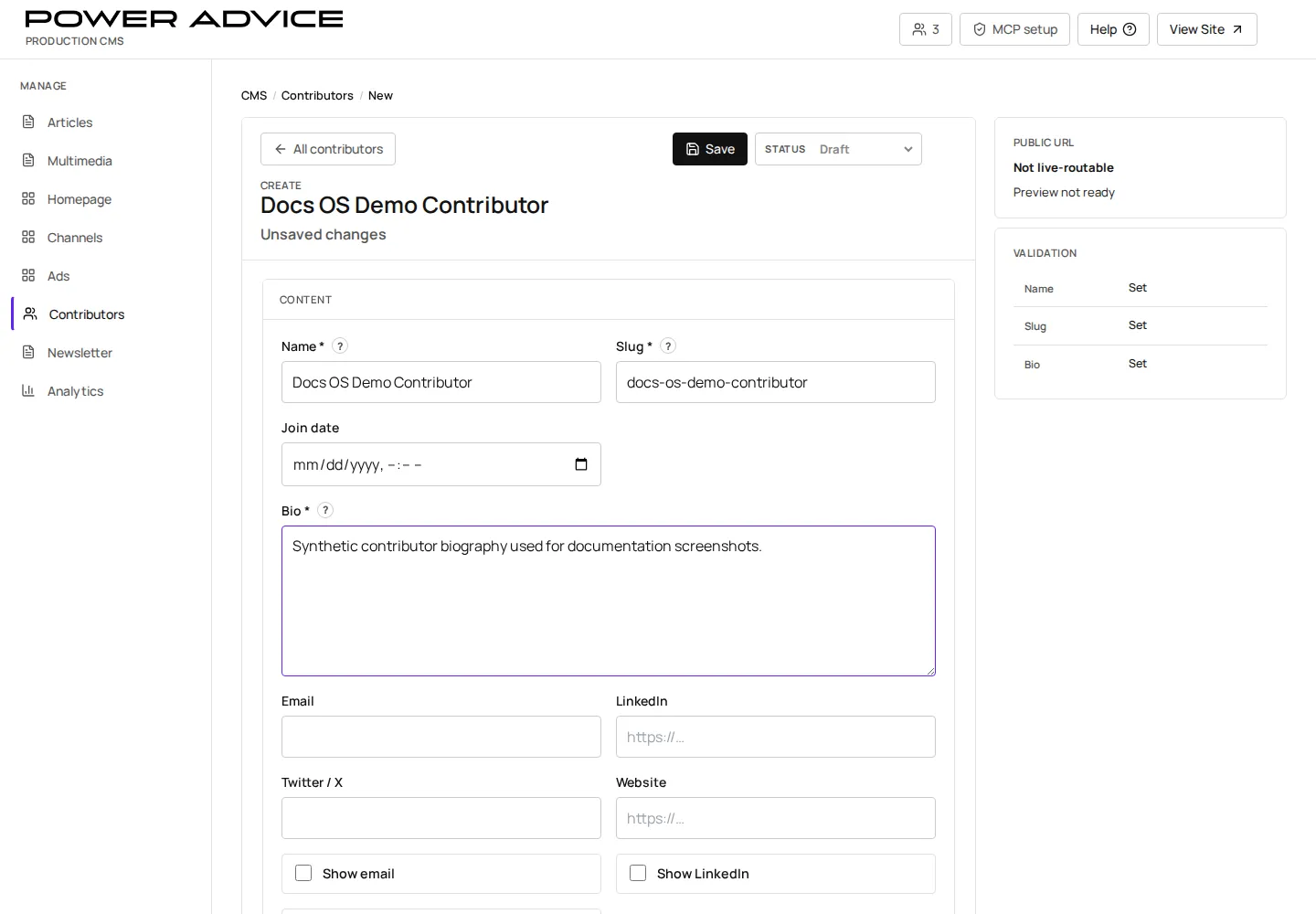This screenshot has height=914, width=1316.
Task: Click the Newsletter document icon
Action: tap(28, 352)
